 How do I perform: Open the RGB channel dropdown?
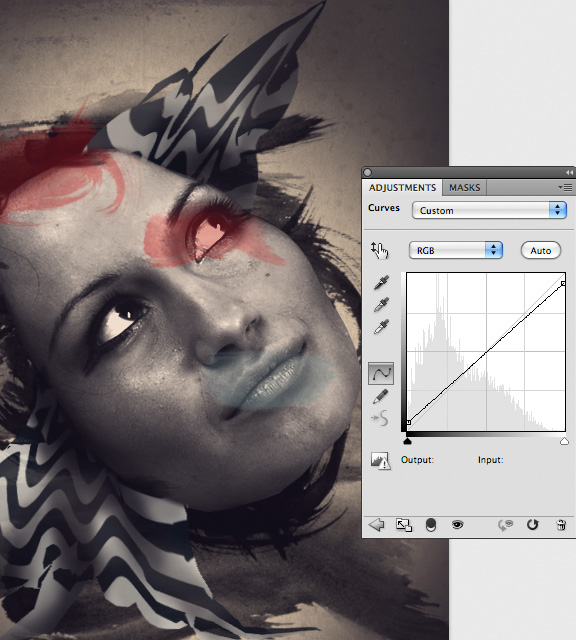tap(456, 250)
